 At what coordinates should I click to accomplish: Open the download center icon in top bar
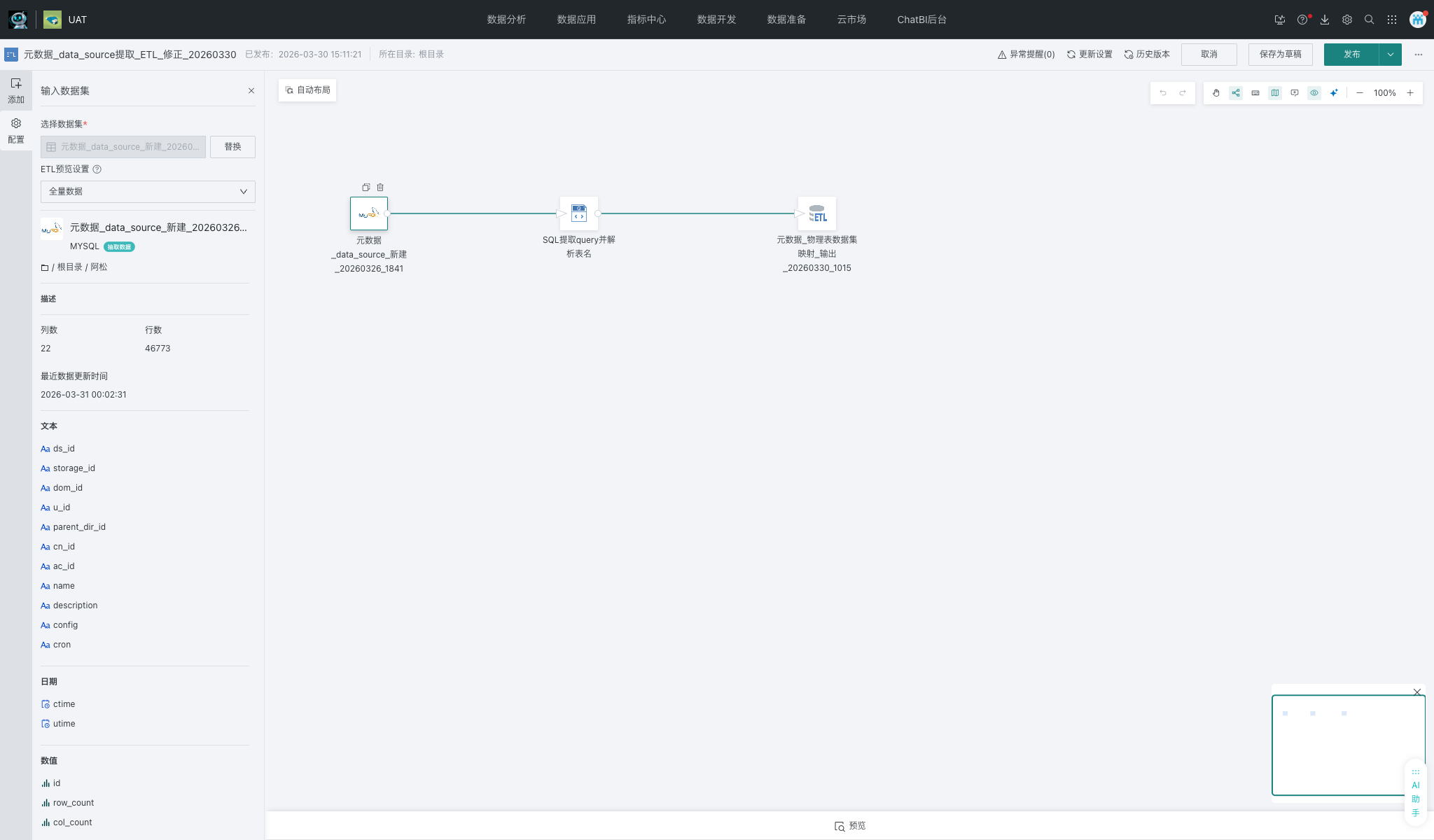coord(1325,20)
